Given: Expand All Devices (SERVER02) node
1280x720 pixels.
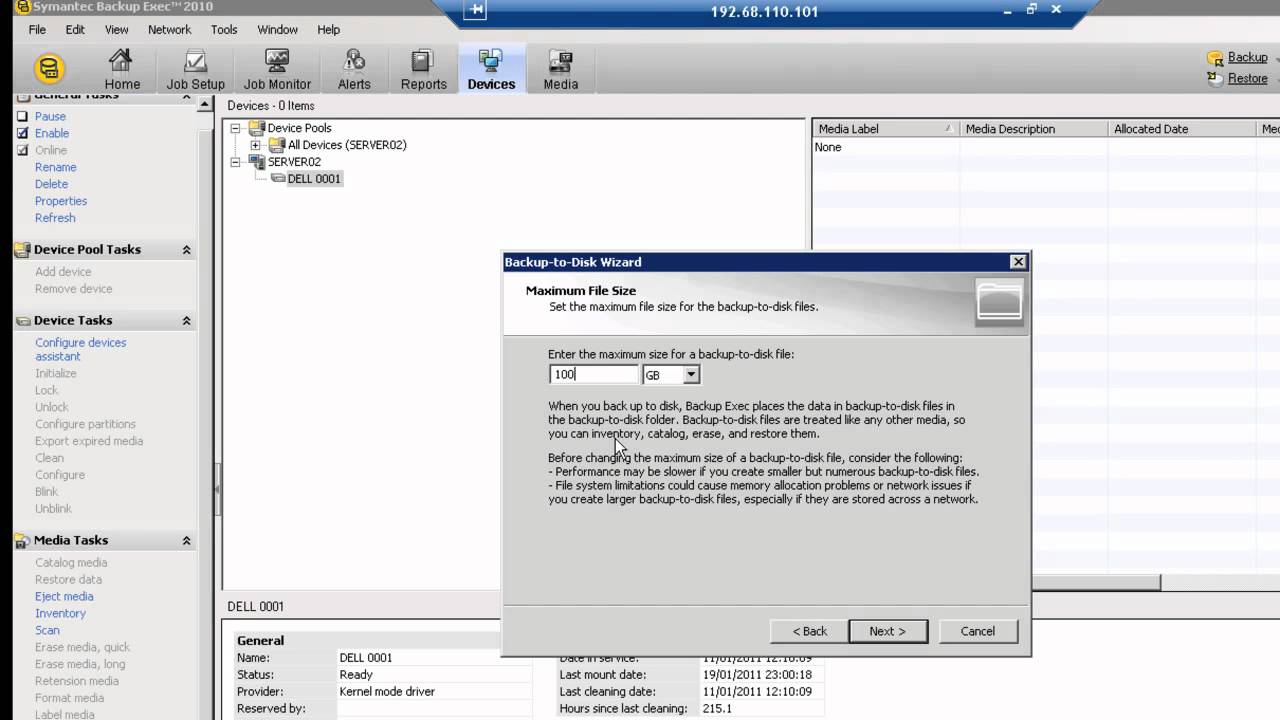Looking at the screenshot, I should coord(256,145).
